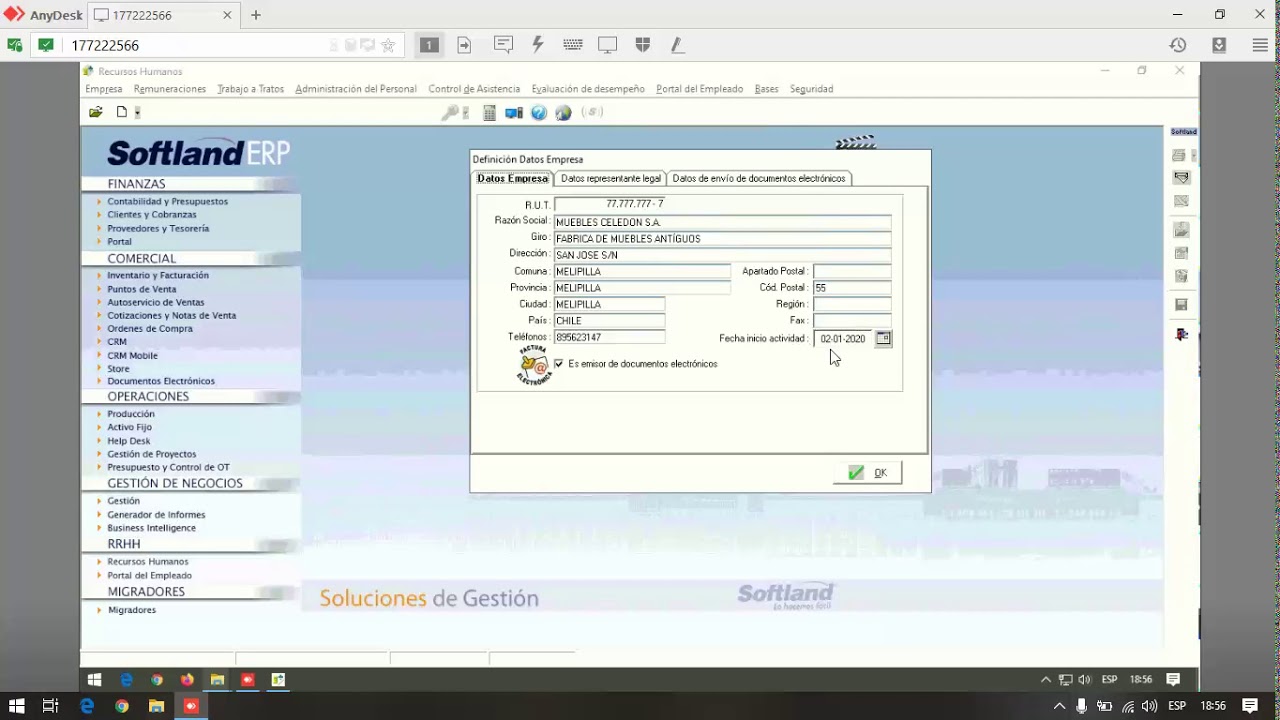Click the Fecha inicio actividad date field

click(843, 339)
